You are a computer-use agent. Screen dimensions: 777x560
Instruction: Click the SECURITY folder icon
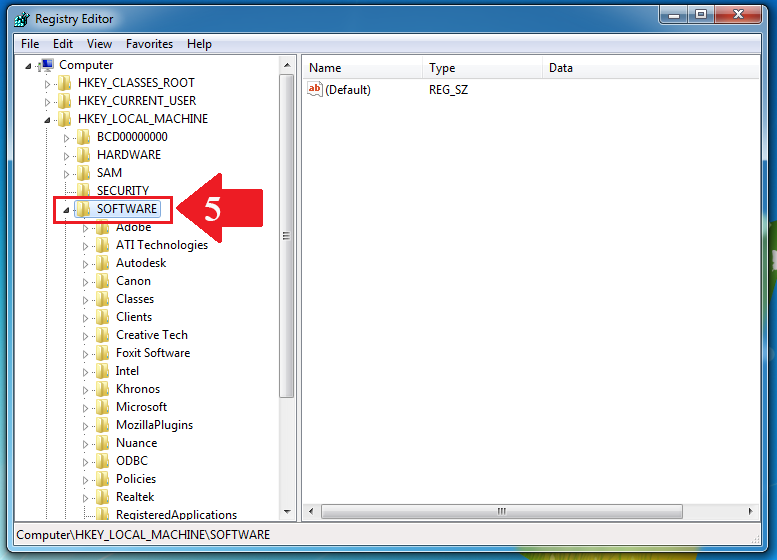(83, 190)
